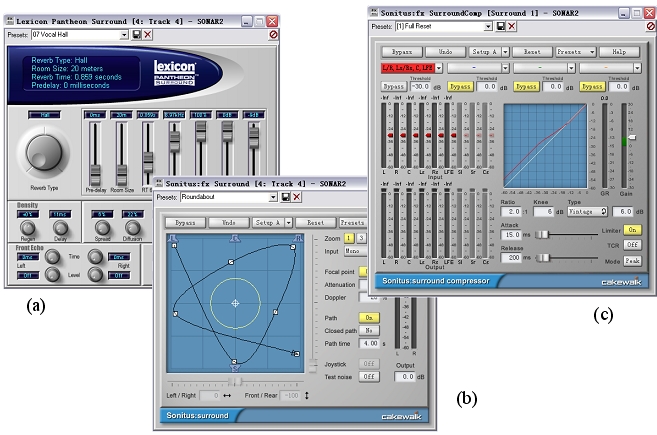The height and width of the screenshot is (435, 657).
Task: Click the Front/Rear vertical arrow icon
Action: click(307, 395)
